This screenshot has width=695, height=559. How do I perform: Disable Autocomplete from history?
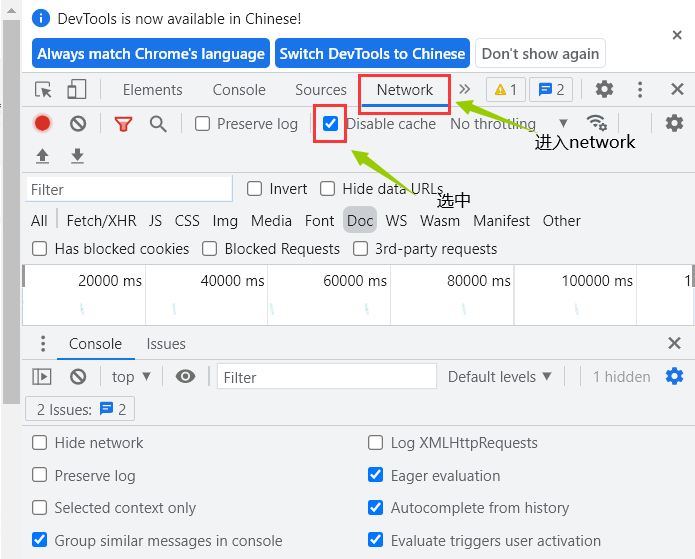coord(375,508)
